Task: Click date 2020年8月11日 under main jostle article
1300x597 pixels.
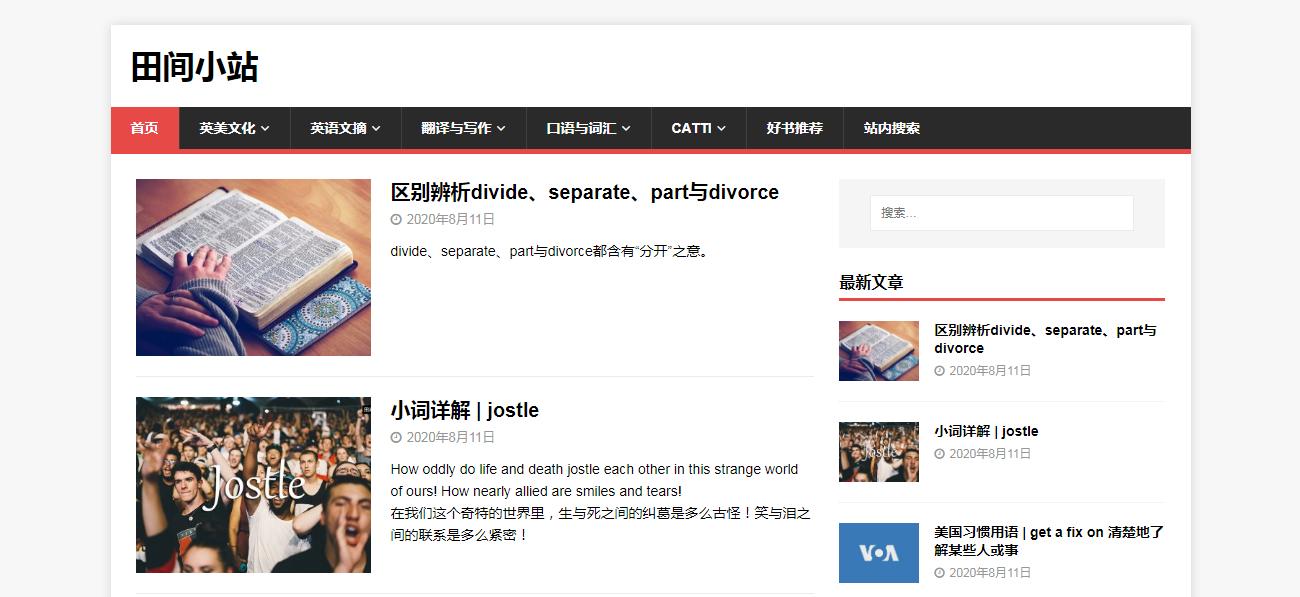Action: pos(450,438)
